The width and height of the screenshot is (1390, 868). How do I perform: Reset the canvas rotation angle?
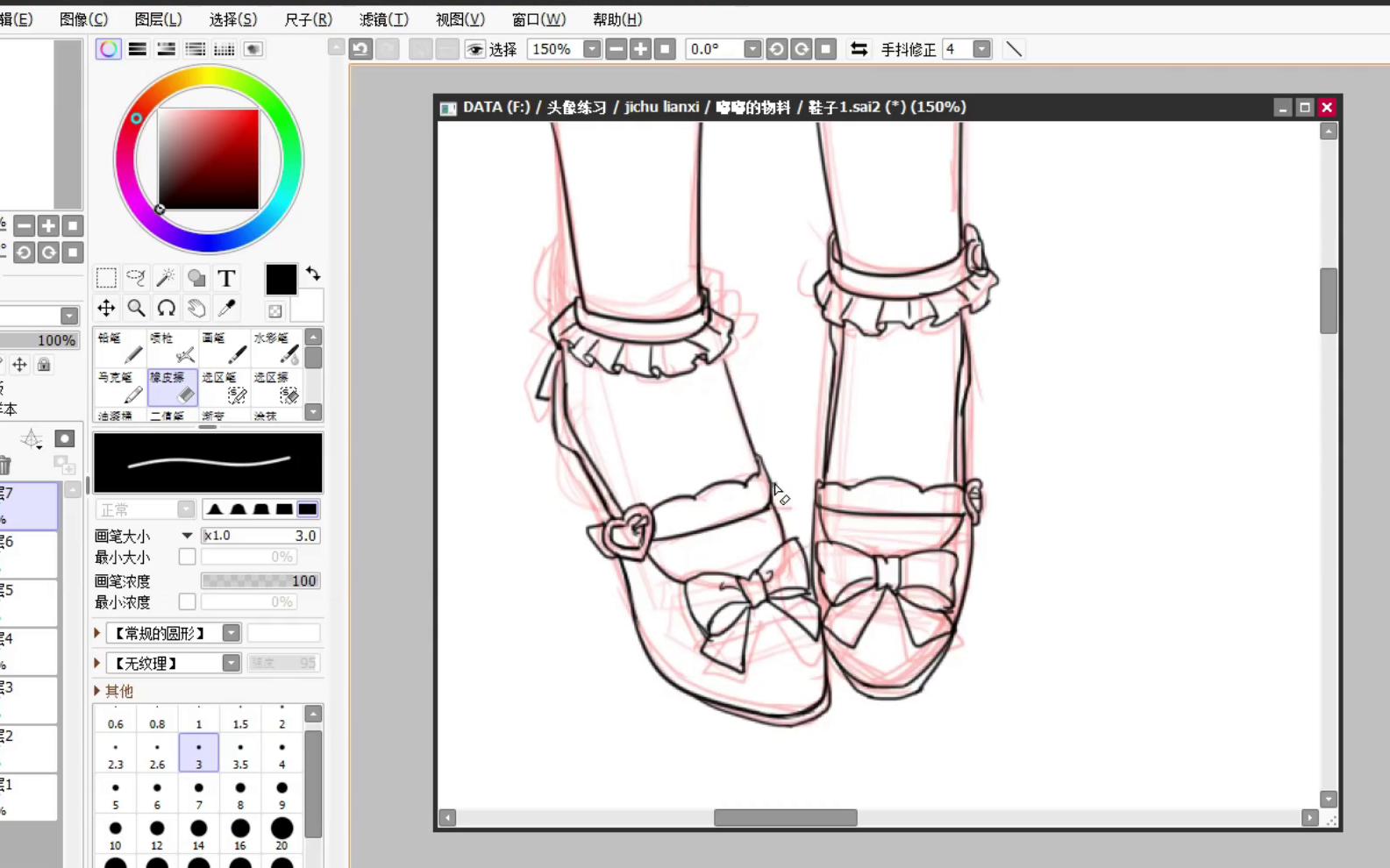point(826,49)
